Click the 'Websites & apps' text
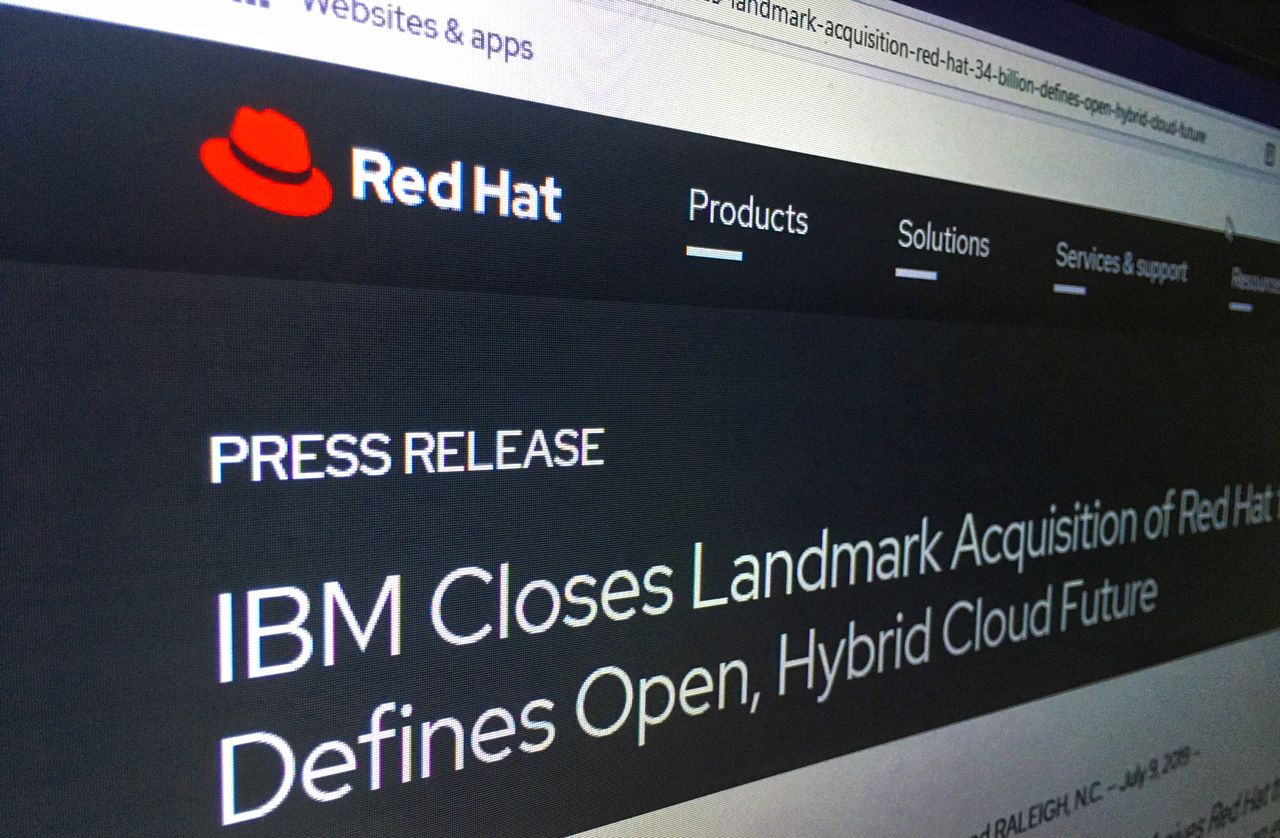1280x838 pixels. pos(417,27)
